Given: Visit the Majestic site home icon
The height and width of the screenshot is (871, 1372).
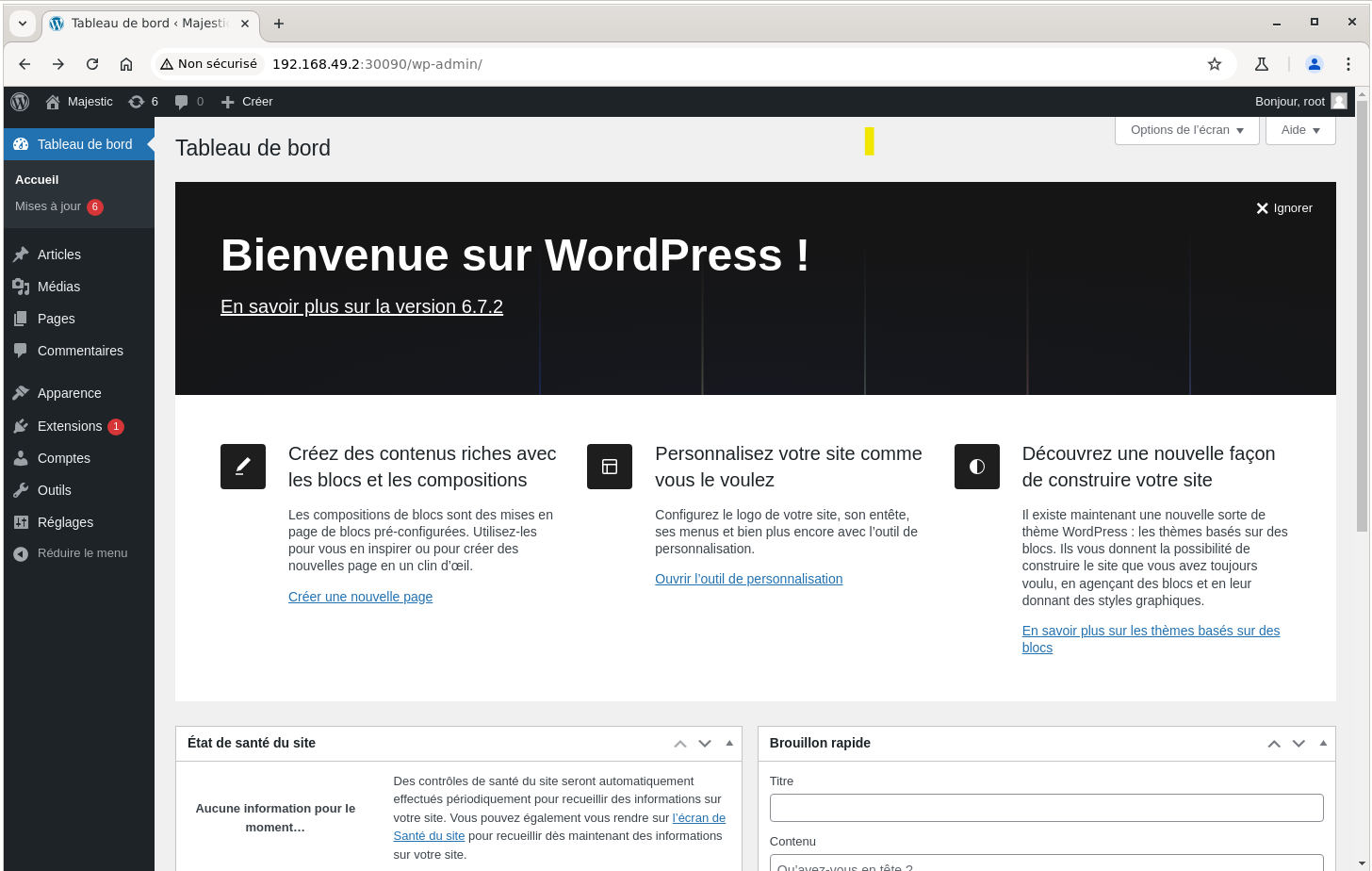Looking at the screenshot, I should click(53, 102).
